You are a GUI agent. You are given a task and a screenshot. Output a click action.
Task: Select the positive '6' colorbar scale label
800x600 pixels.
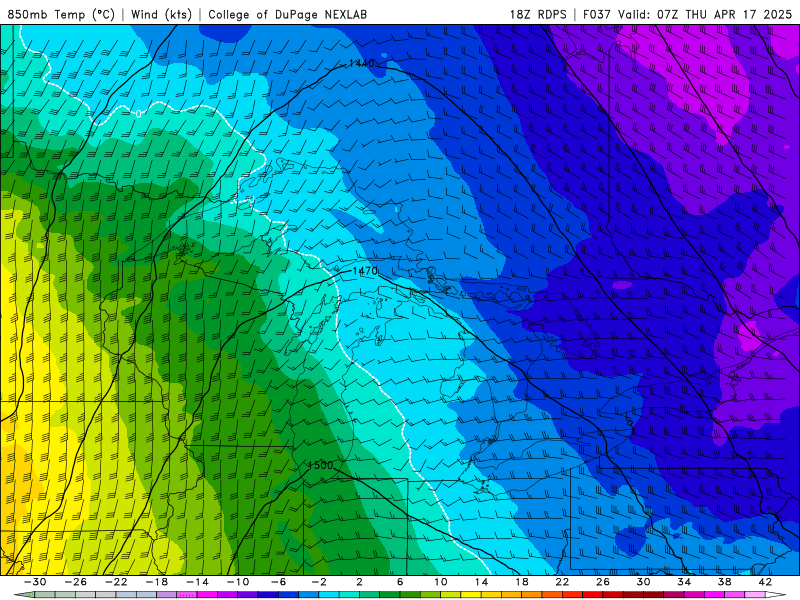tap(400, 582)
